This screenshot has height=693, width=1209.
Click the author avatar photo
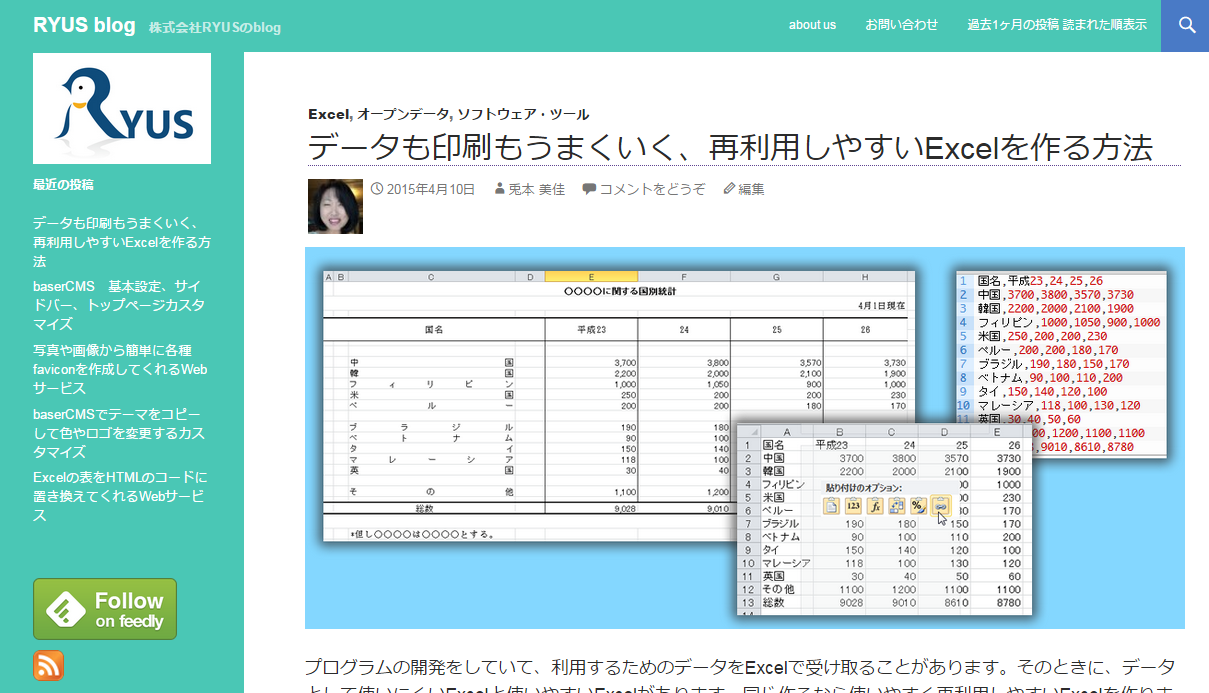(x=335, y=206)
